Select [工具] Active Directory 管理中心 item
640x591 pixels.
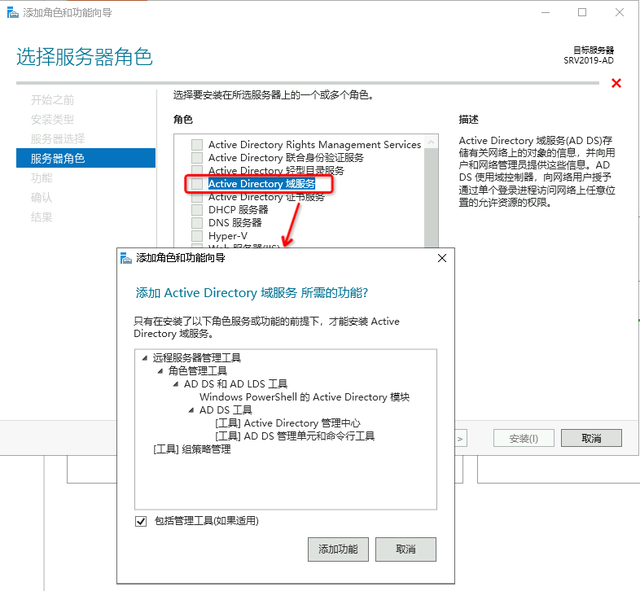click(288, 423)
